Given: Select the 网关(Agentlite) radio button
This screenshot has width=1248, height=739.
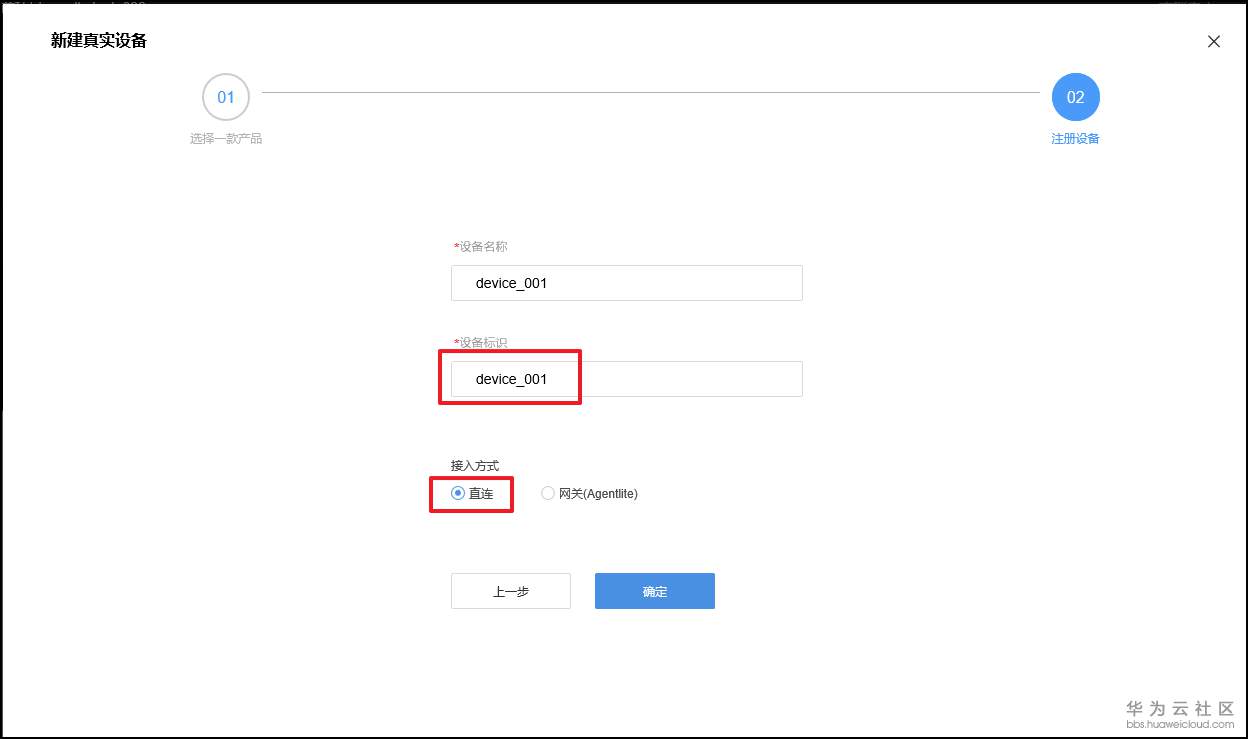Looking at the screenshot, I should 548,493.
